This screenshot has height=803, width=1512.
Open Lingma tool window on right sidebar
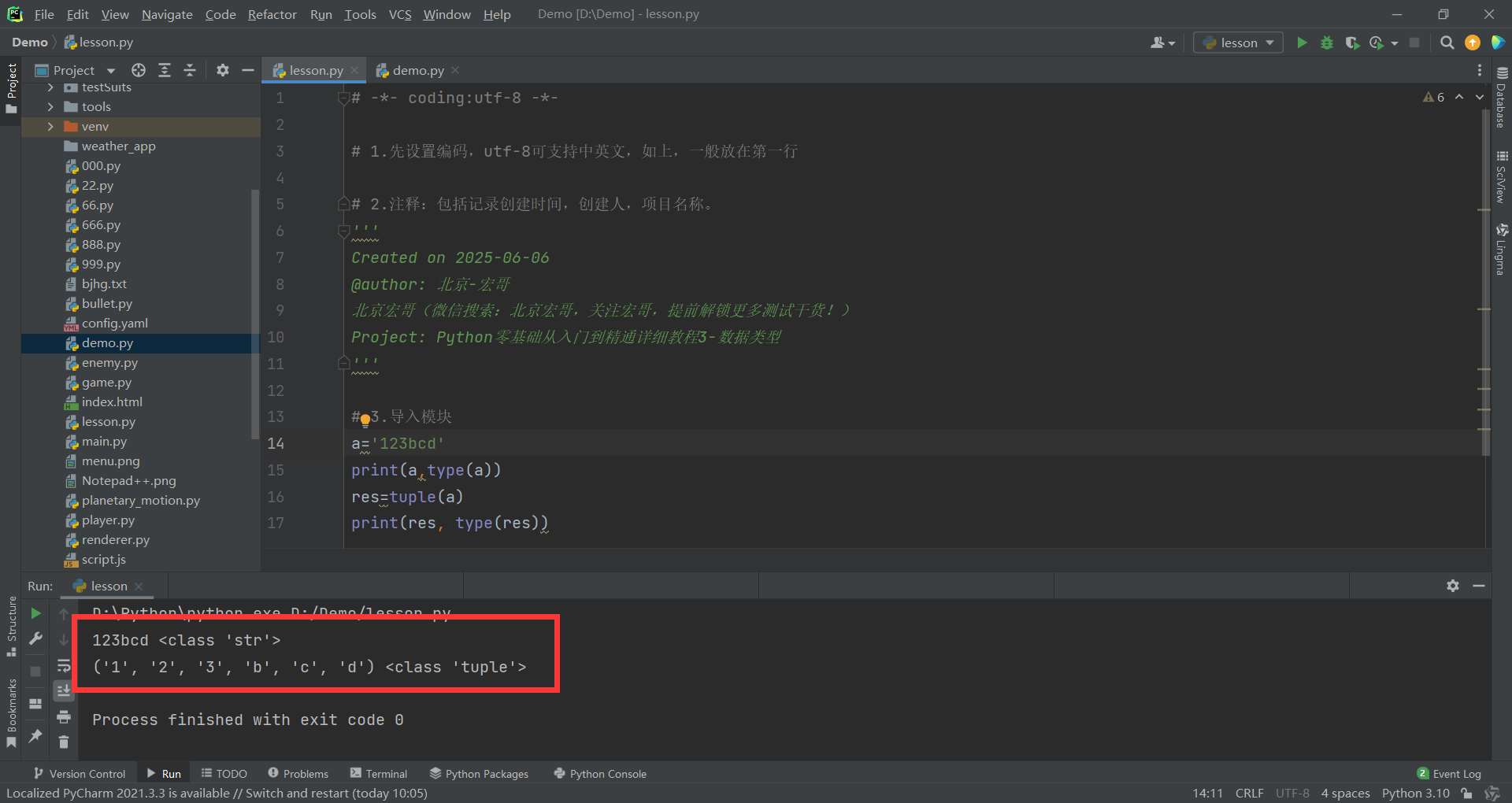click(x=1502, y=250)
